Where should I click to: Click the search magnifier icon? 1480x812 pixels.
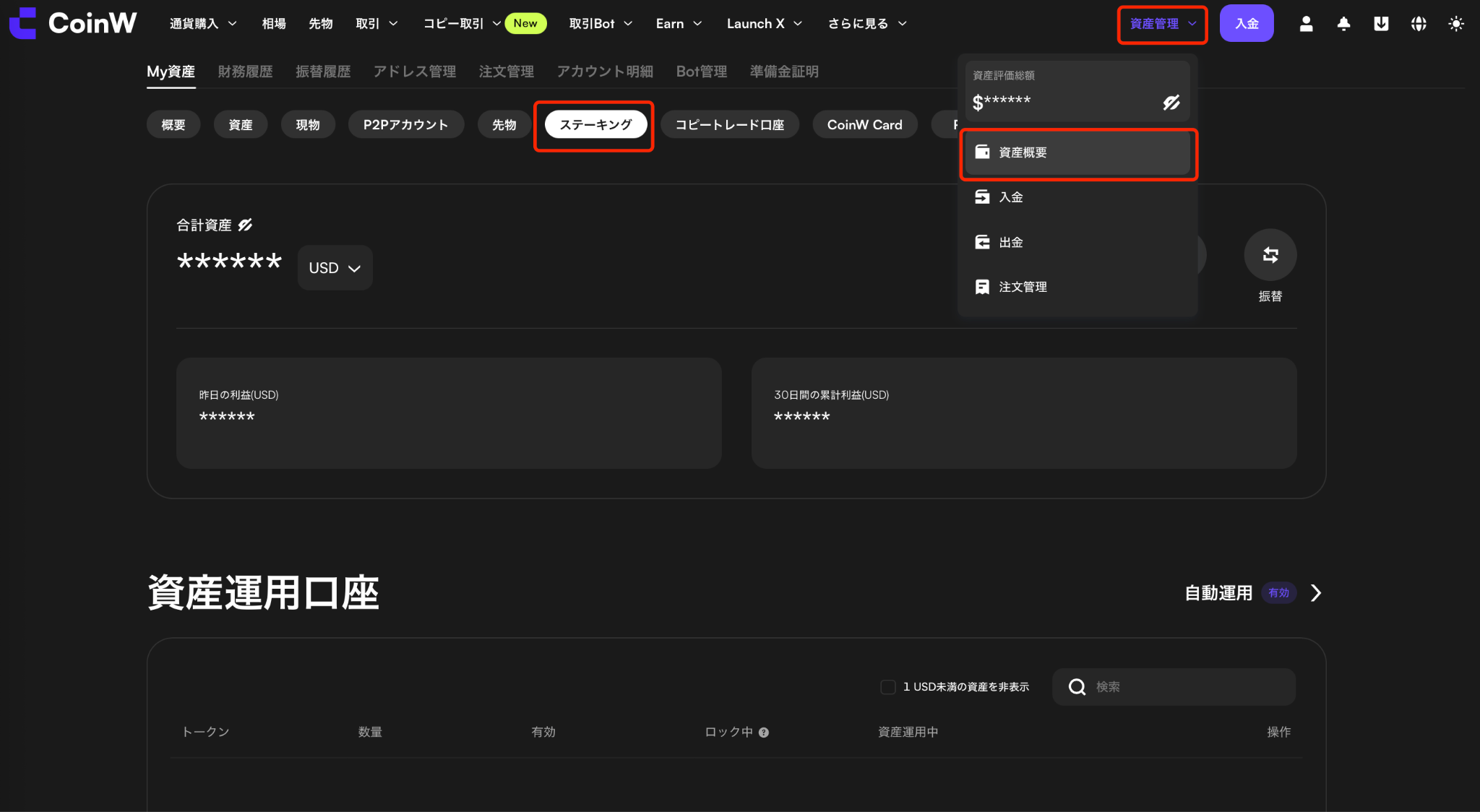[x=1077, y=687]
